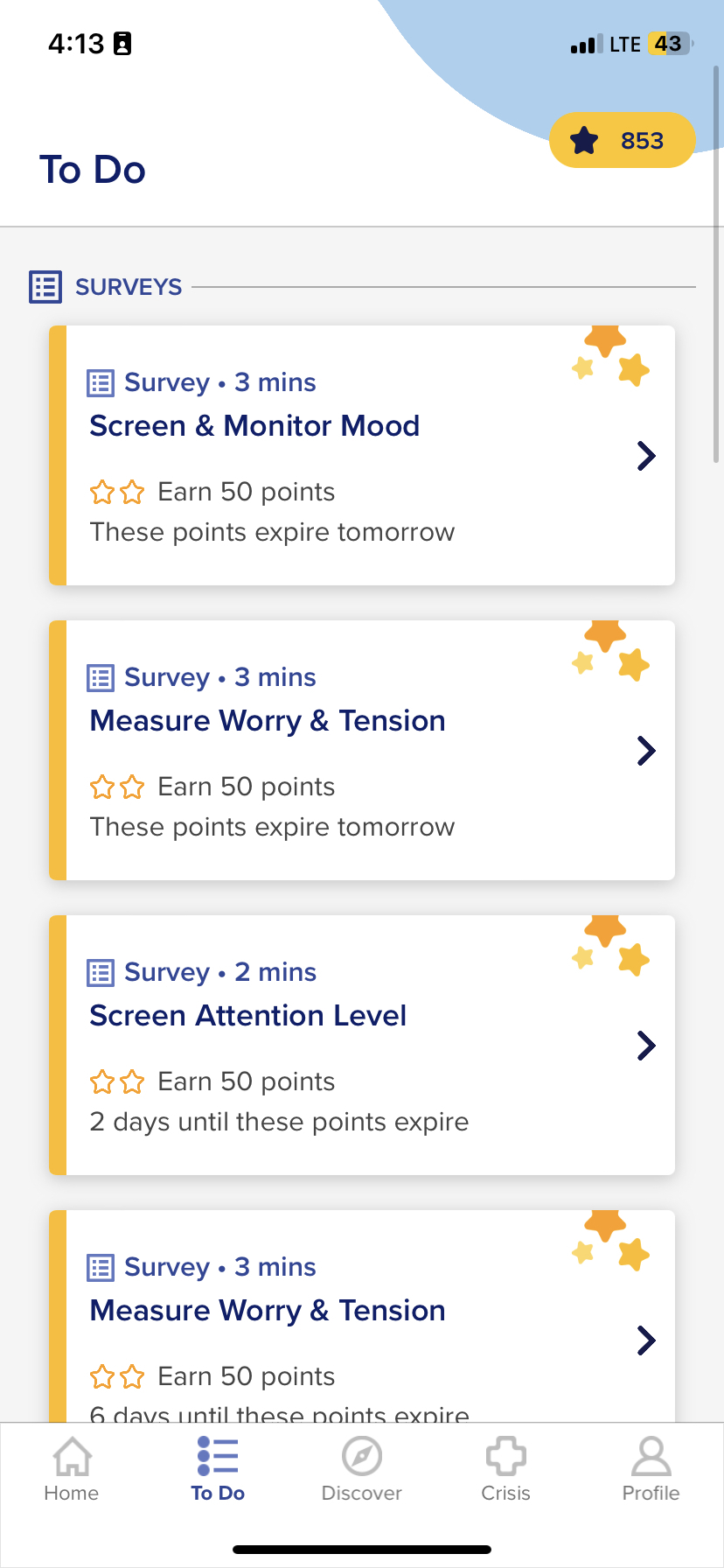The width and height of the screenshot is (724, 1568).
Task: Open the 853 points badge
Action: pos(622,140)
